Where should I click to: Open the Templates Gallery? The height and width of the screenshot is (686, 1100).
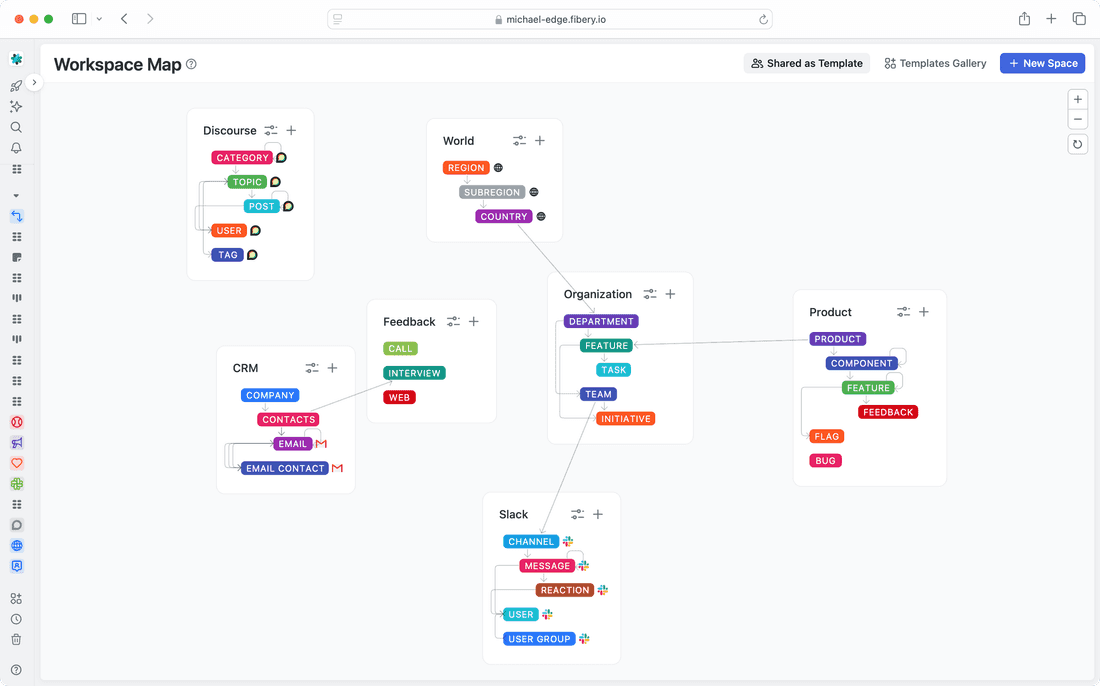click(x=934, y=63)
